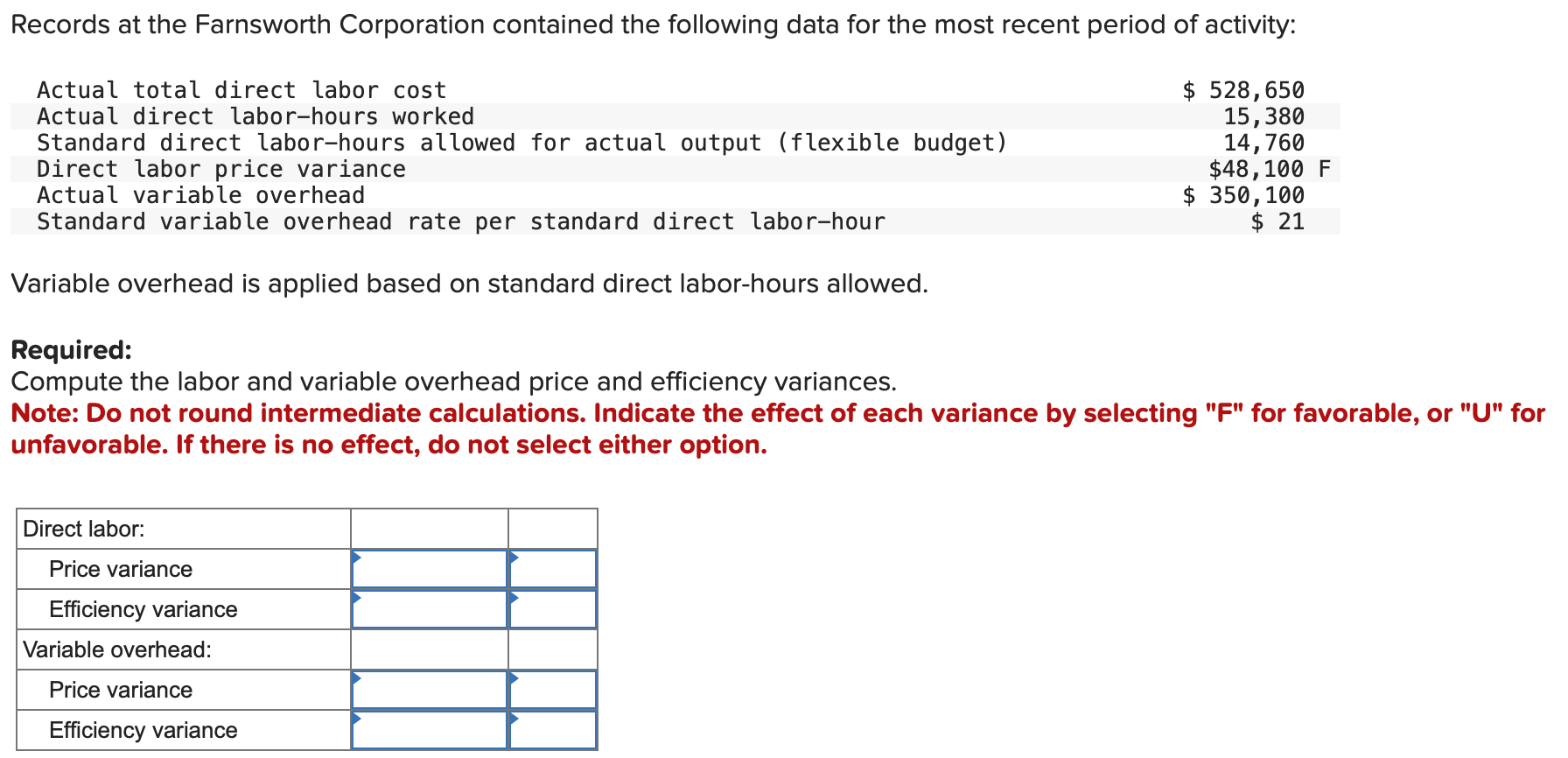Click the blue triangle on overhead price variance cell
Screen dimensions: 1568x758
[355, 679]
